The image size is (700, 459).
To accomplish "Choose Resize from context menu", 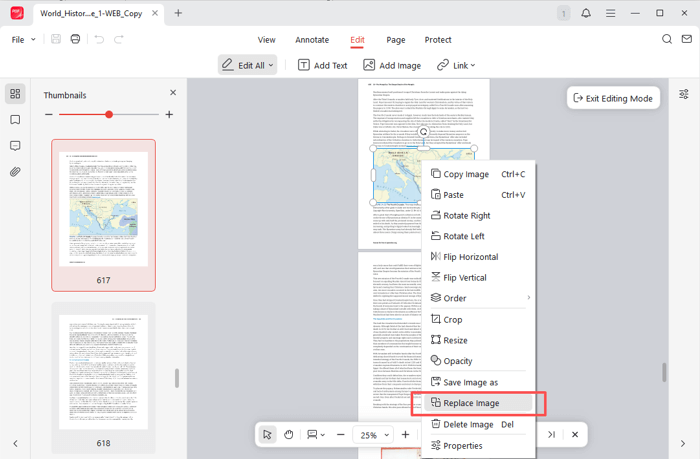I will pos(480,340).
